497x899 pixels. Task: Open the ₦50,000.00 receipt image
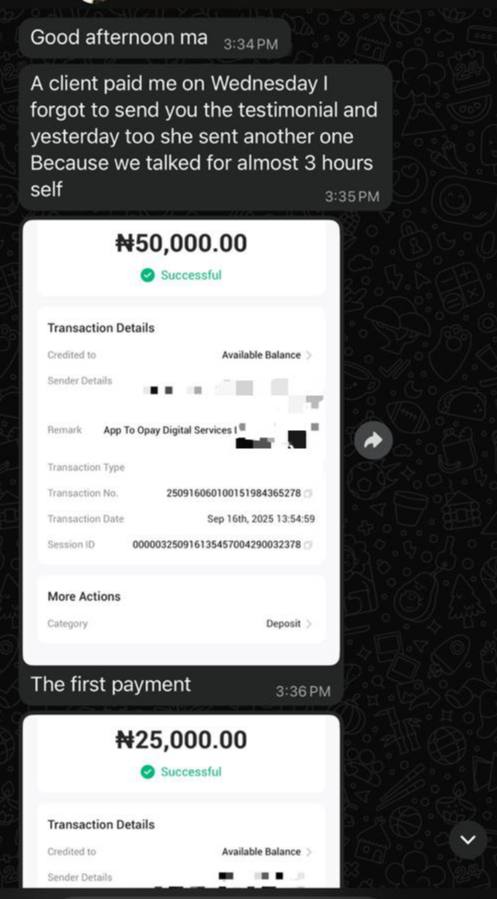pyautogui.click(x=181, y=442)
